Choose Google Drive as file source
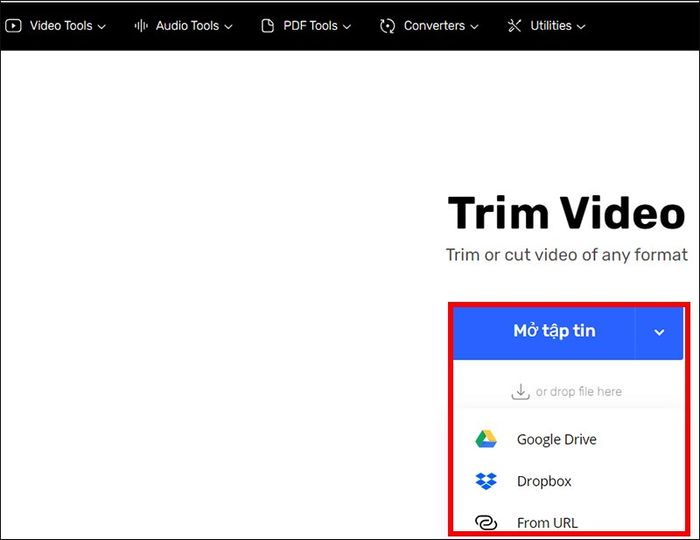Screen dimensions: 700x540 (x=556, y=439)
